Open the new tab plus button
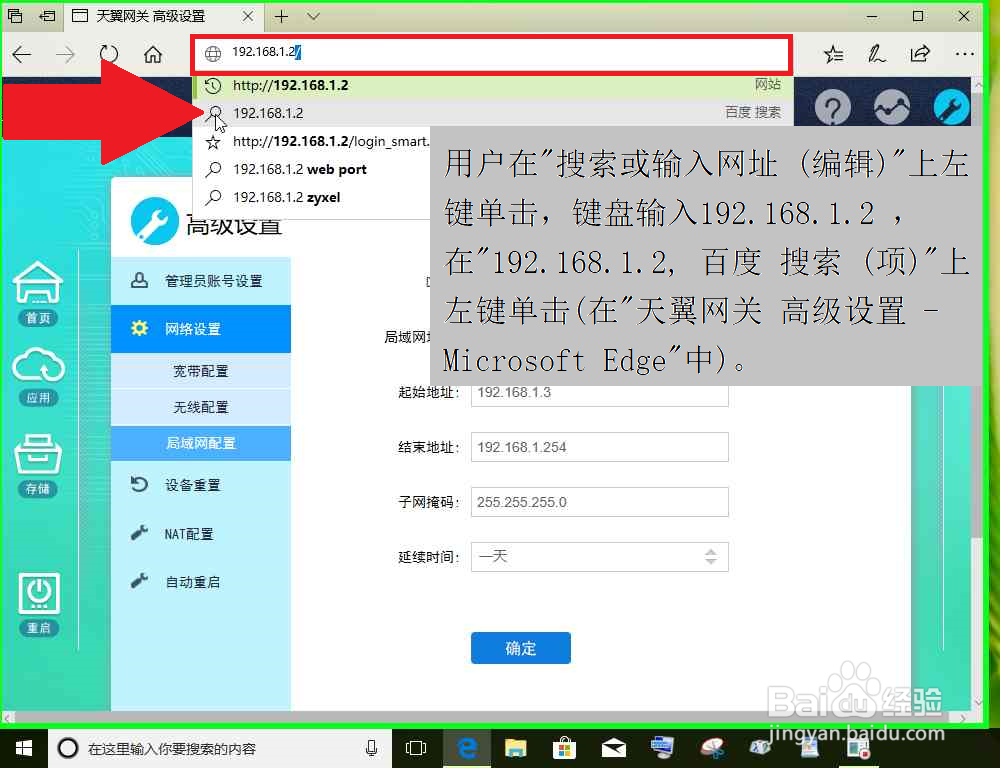 pyautogui.click(x=281, y=17)
